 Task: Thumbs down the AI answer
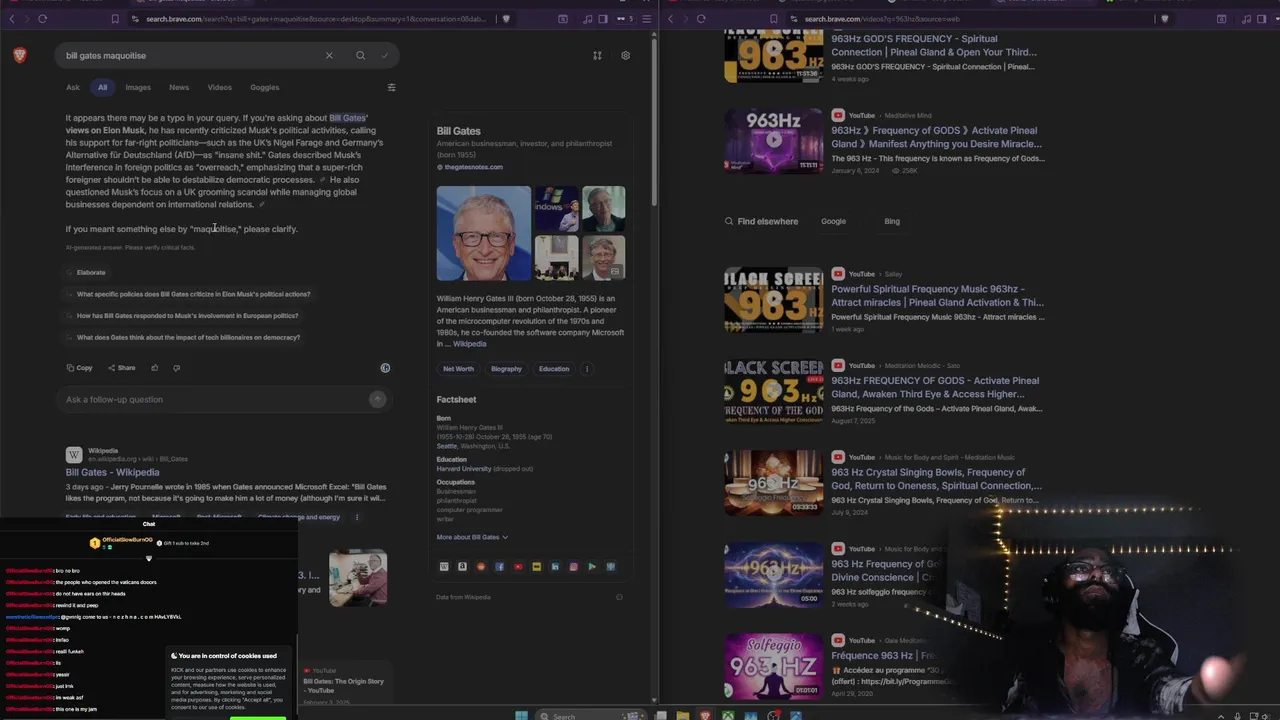click(177, 368)
